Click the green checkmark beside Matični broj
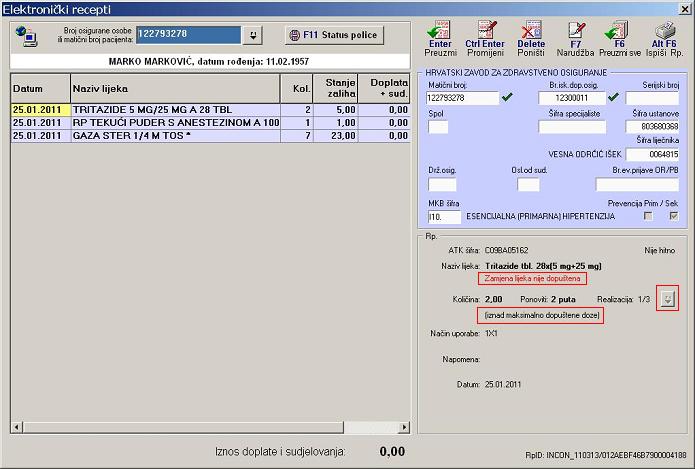The width and height of the screenshot is (695, 469). point(507,97)
